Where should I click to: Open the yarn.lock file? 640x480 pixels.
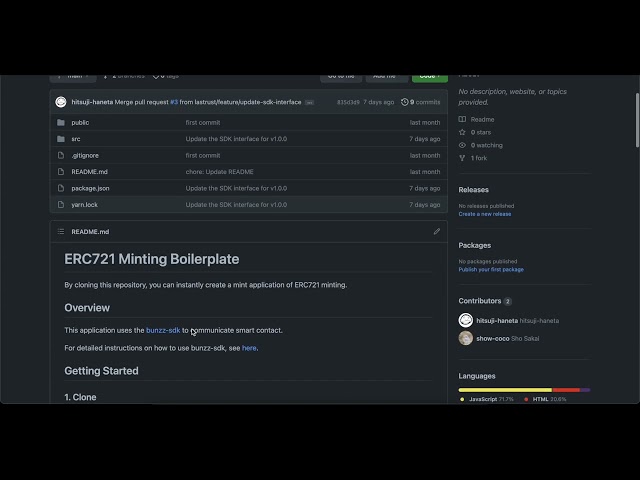84,204
